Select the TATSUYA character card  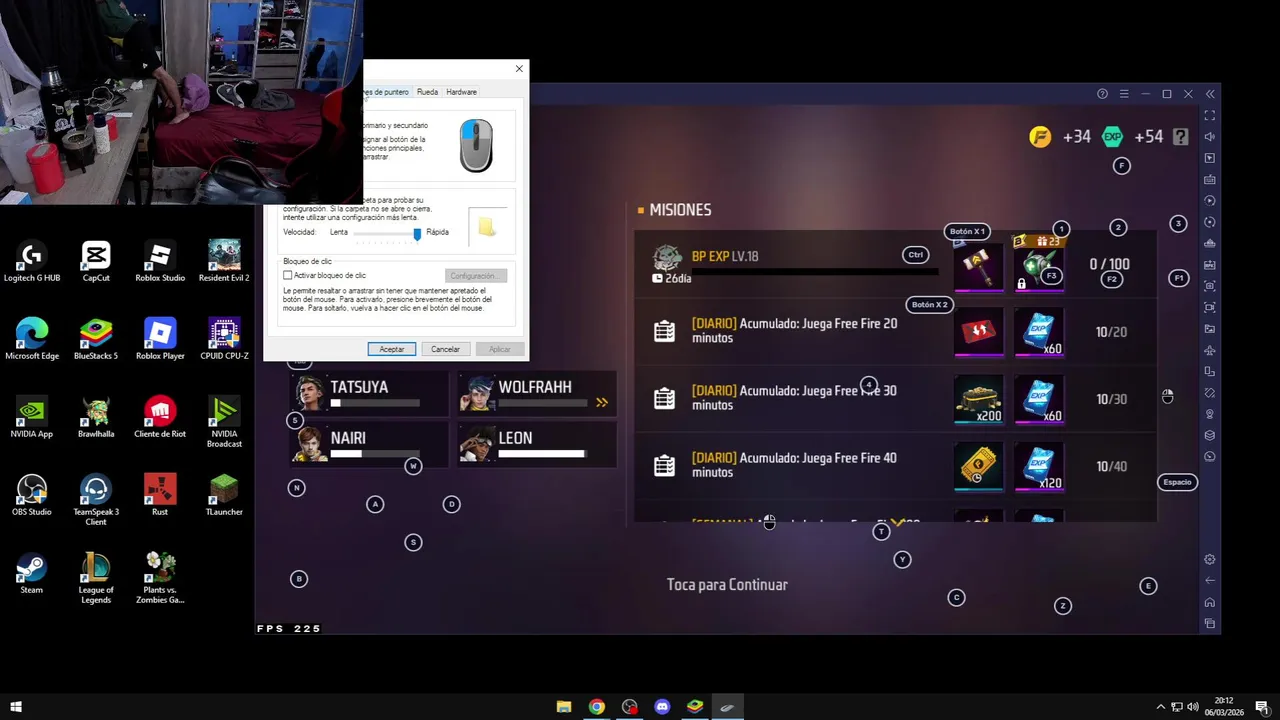coord(369,394)
